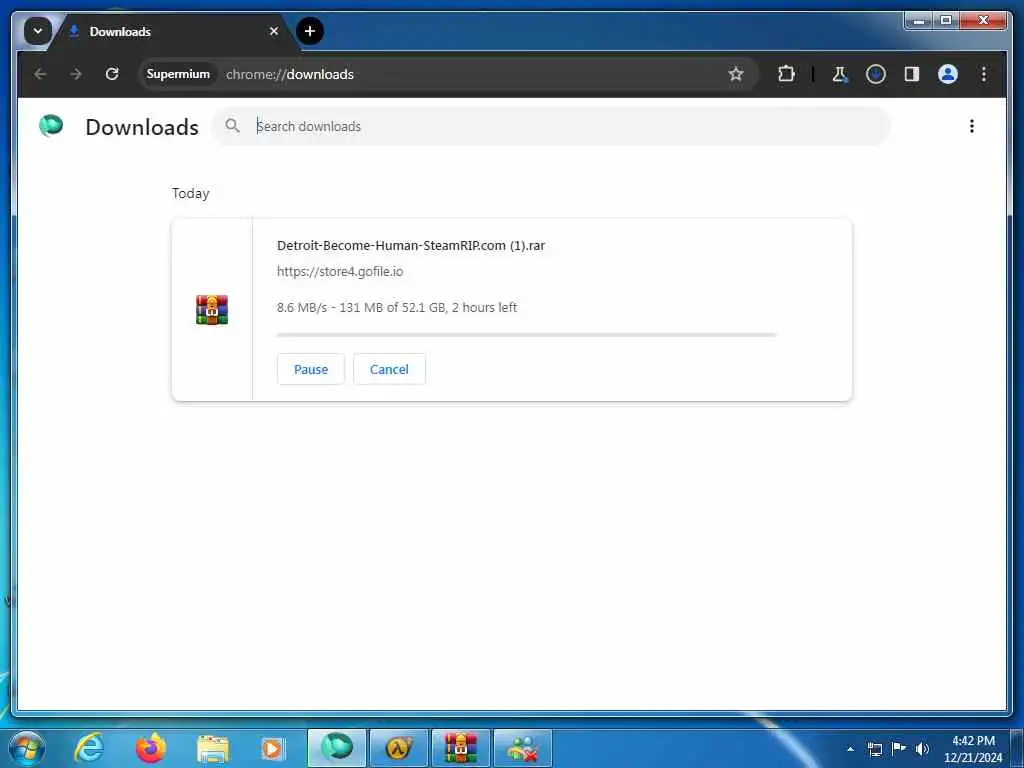Open the profile avatar menu

point(947,74)
